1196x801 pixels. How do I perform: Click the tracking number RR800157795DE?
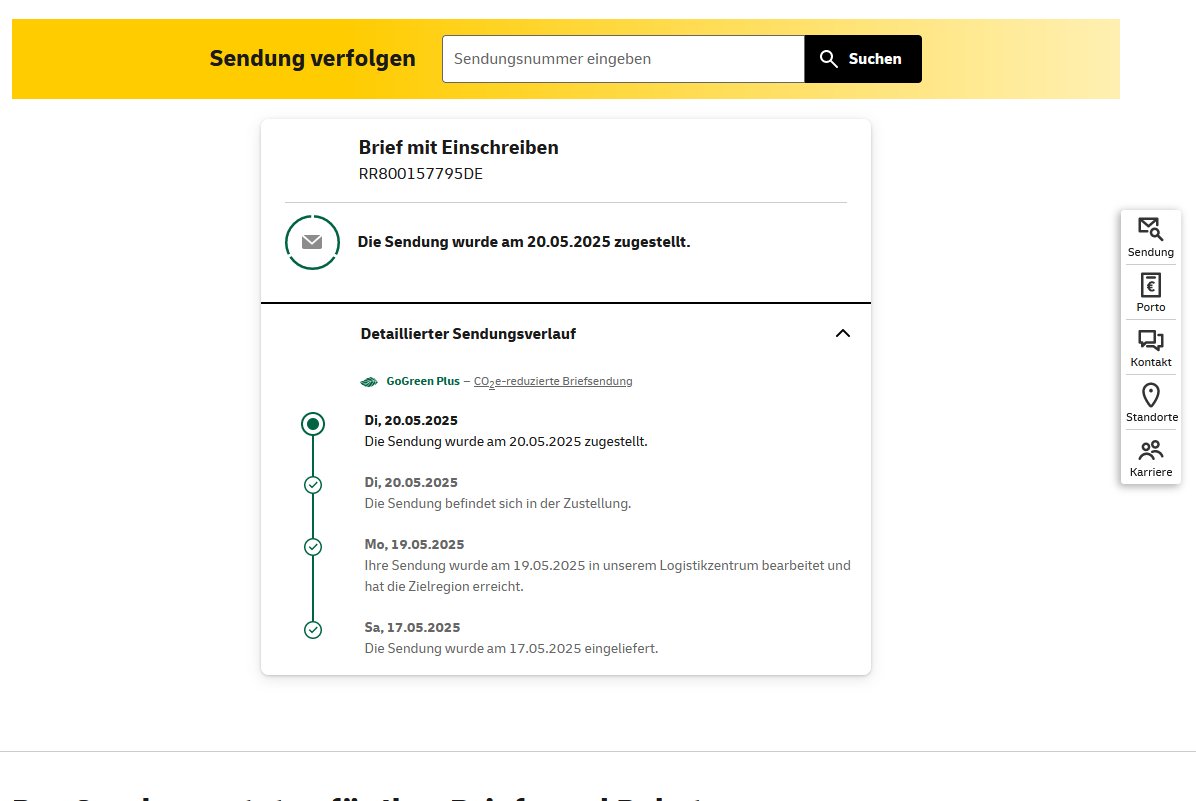point(421,174)
